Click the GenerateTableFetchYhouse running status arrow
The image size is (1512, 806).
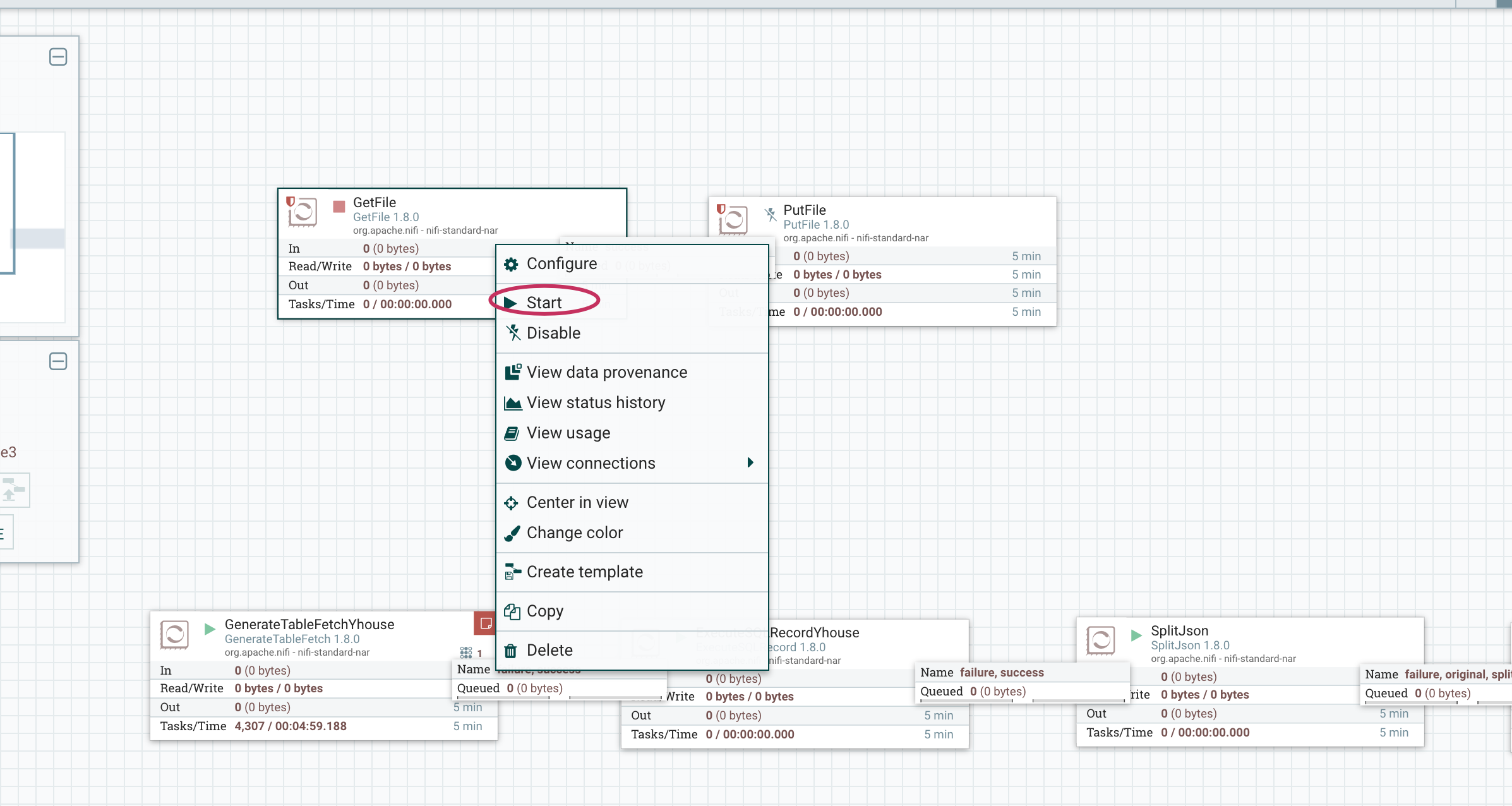coord(210,629)
